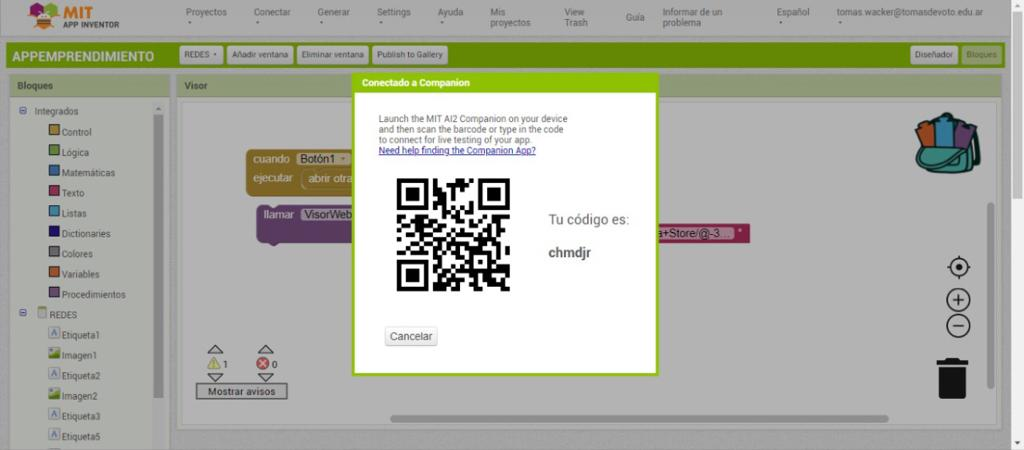Click the trash can icon
Screen dimensions: 1024x450
(952, 378)
